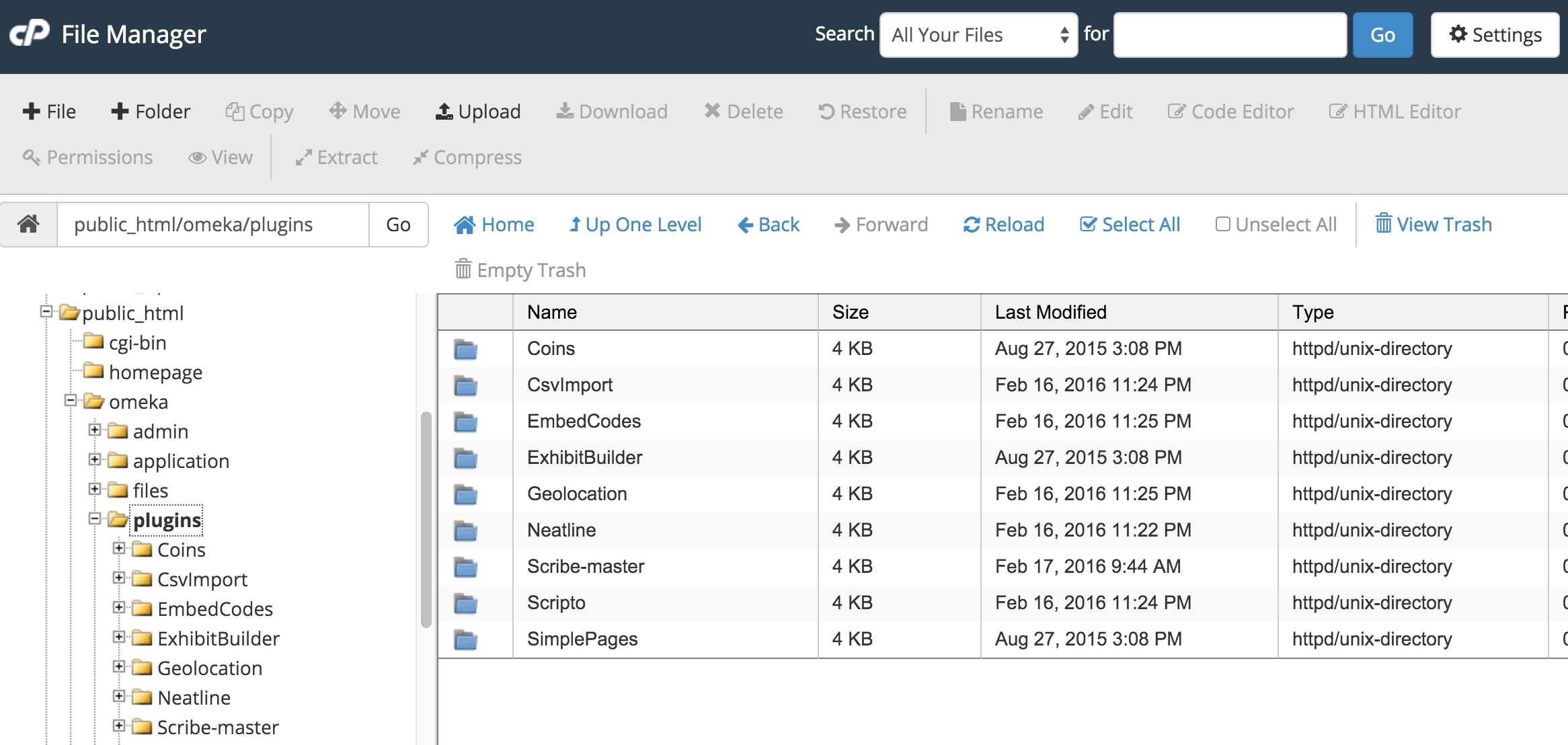Click the Compress toolbar item

click(467, 157)
